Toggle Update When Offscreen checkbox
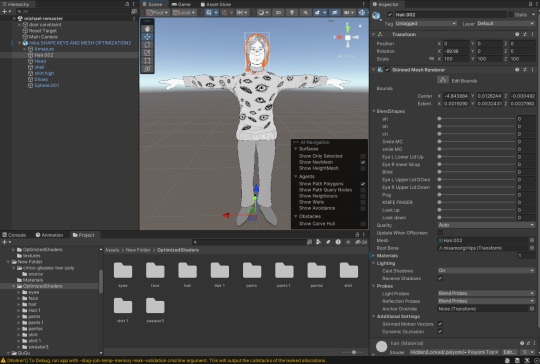This screenshot has height=364, width=540. coord(440,233)
